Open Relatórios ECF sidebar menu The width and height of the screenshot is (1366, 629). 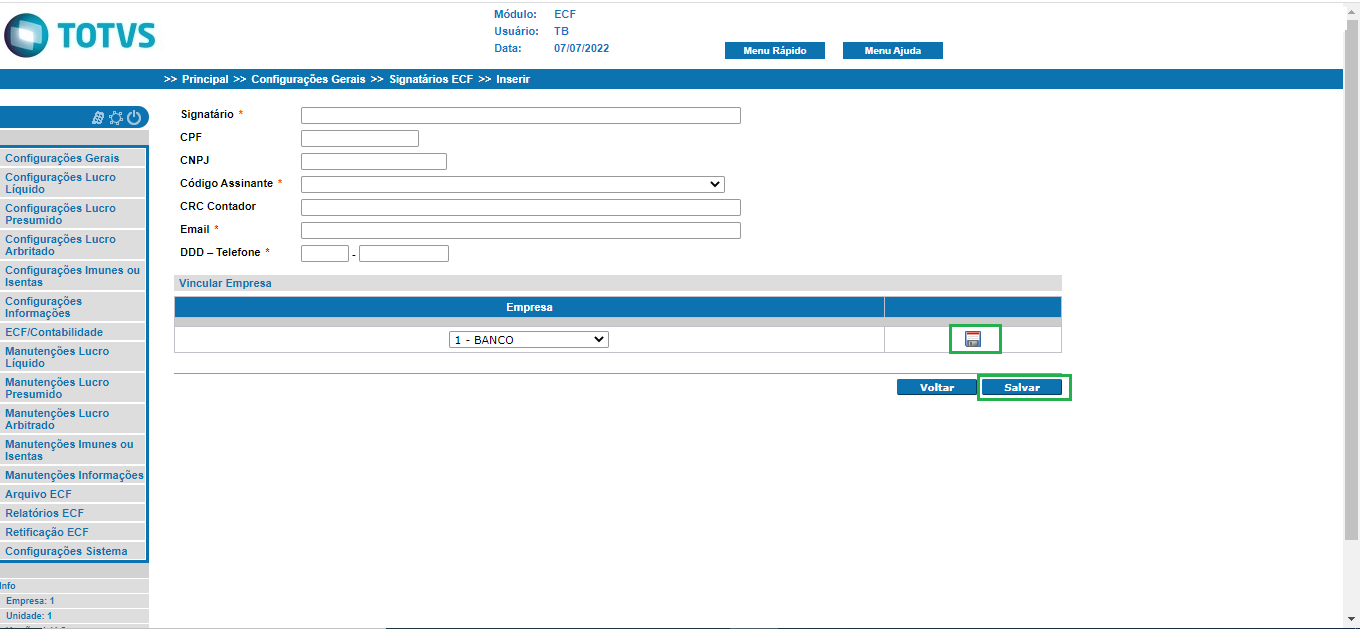(x=74, y=513)
